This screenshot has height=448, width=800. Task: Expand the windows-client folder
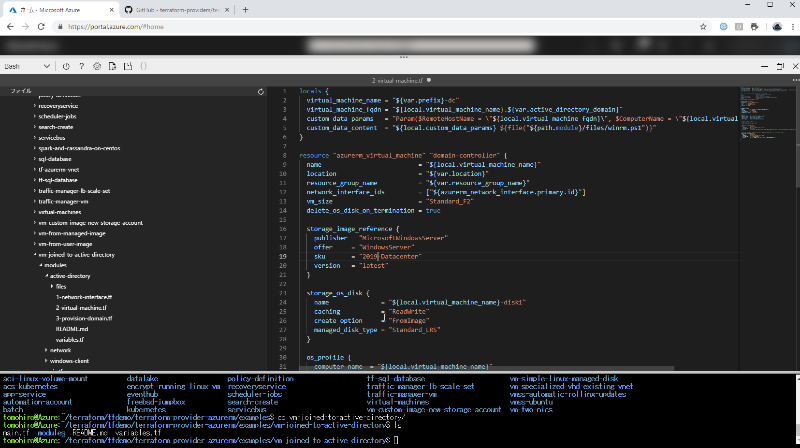[x=46, y=361]
